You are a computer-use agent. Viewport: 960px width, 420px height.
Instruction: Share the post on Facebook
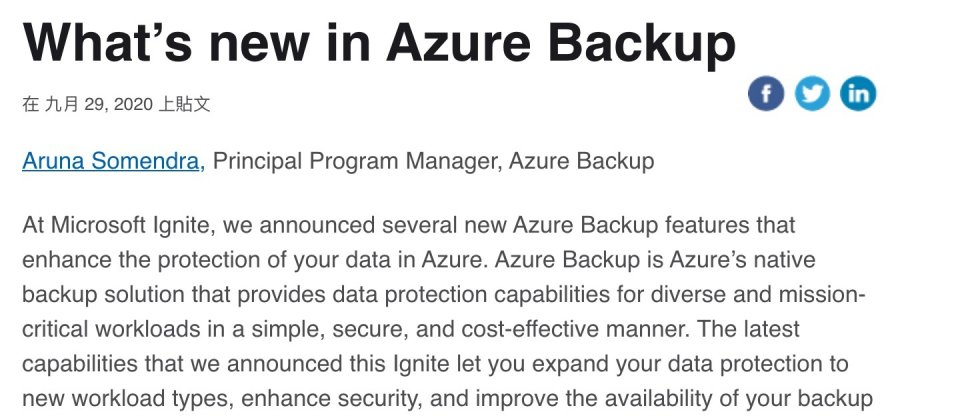[x=765, y=94]
